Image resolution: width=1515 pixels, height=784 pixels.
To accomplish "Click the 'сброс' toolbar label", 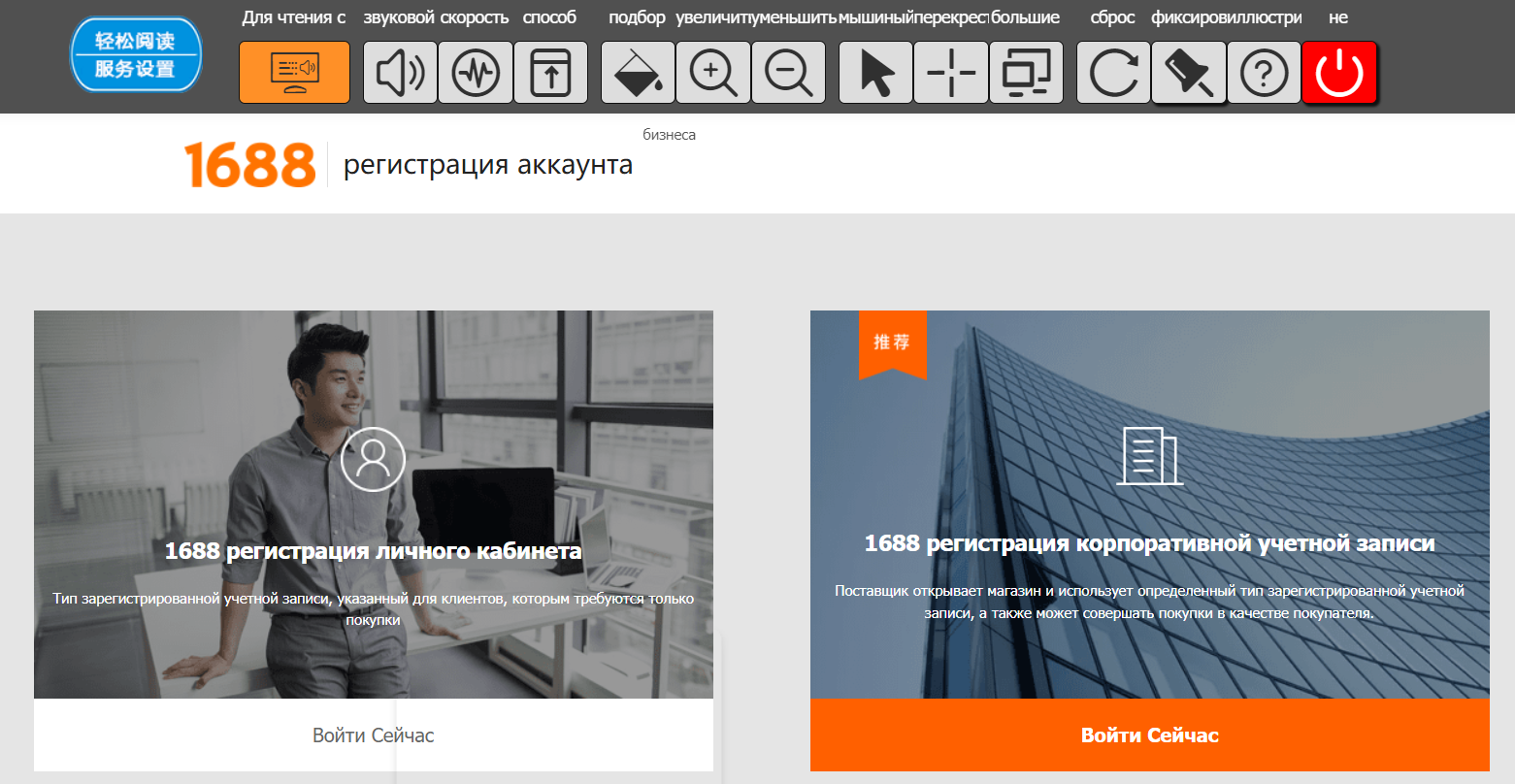I will 1113,17.
